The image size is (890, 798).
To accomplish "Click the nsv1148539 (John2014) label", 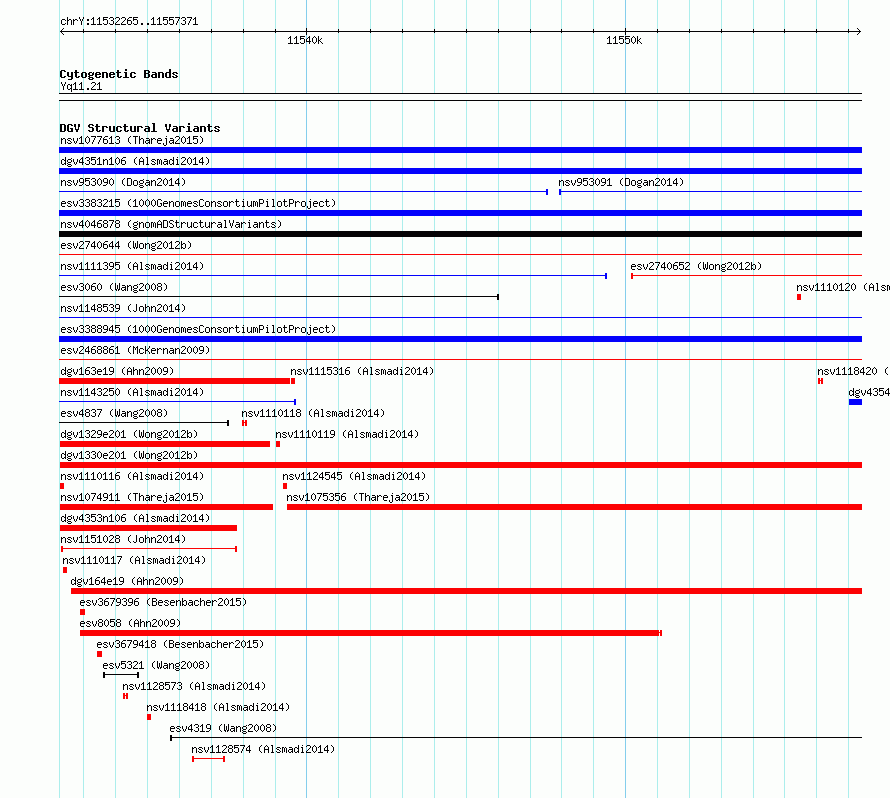I will [123, 308].
